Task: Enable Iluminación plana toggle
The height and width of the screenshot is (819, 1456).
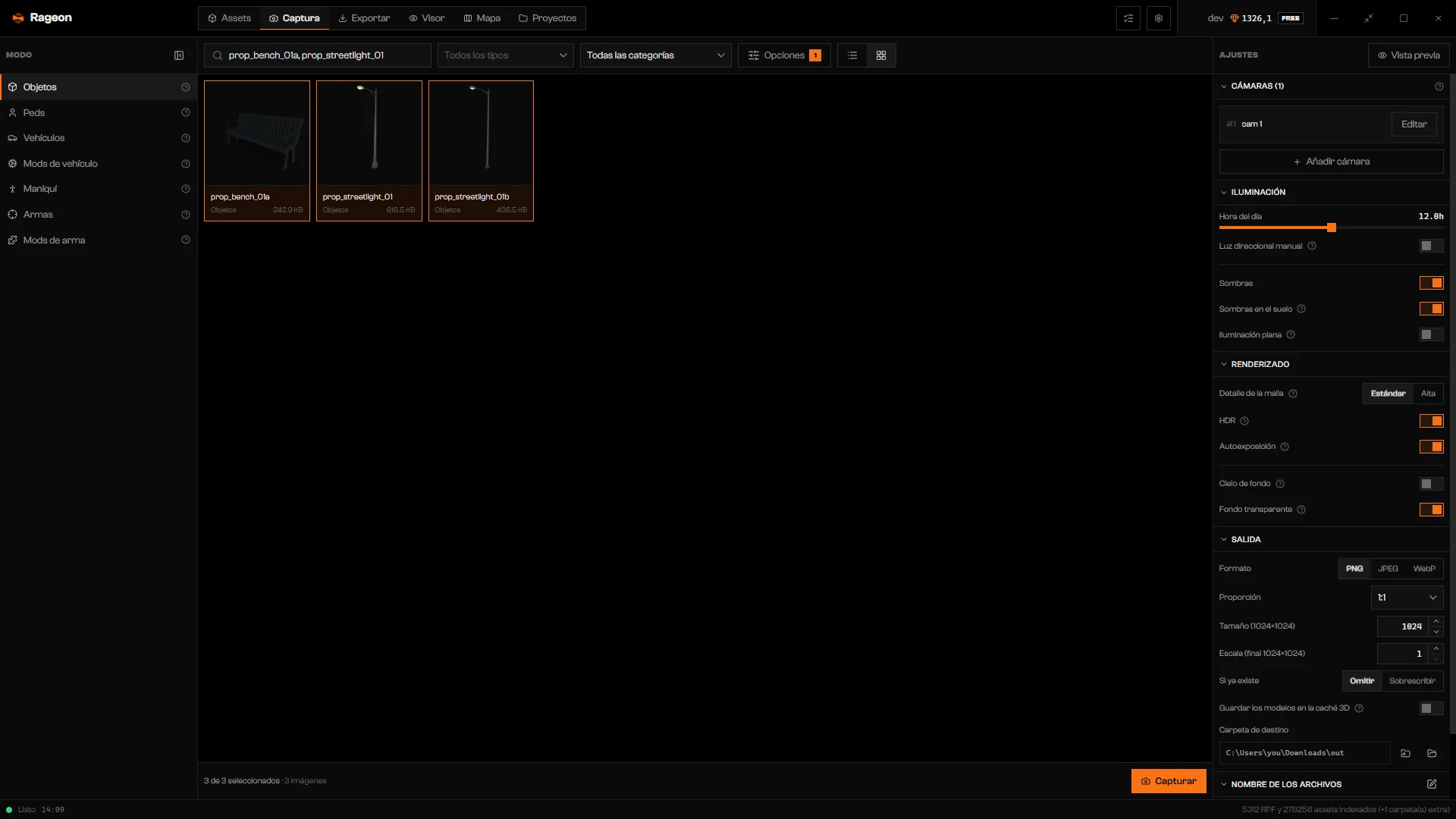Action: click(x=1432, y=335)
